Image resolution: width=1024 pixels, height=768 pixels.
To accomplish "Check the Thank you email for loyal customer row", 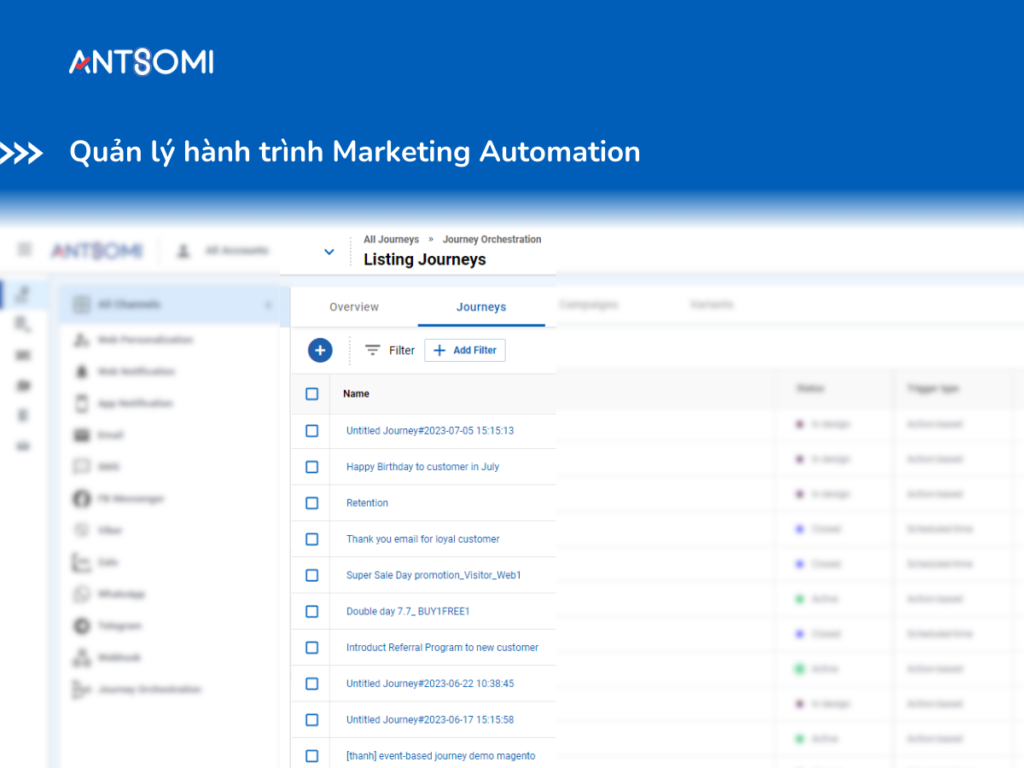I will [312, 539].
